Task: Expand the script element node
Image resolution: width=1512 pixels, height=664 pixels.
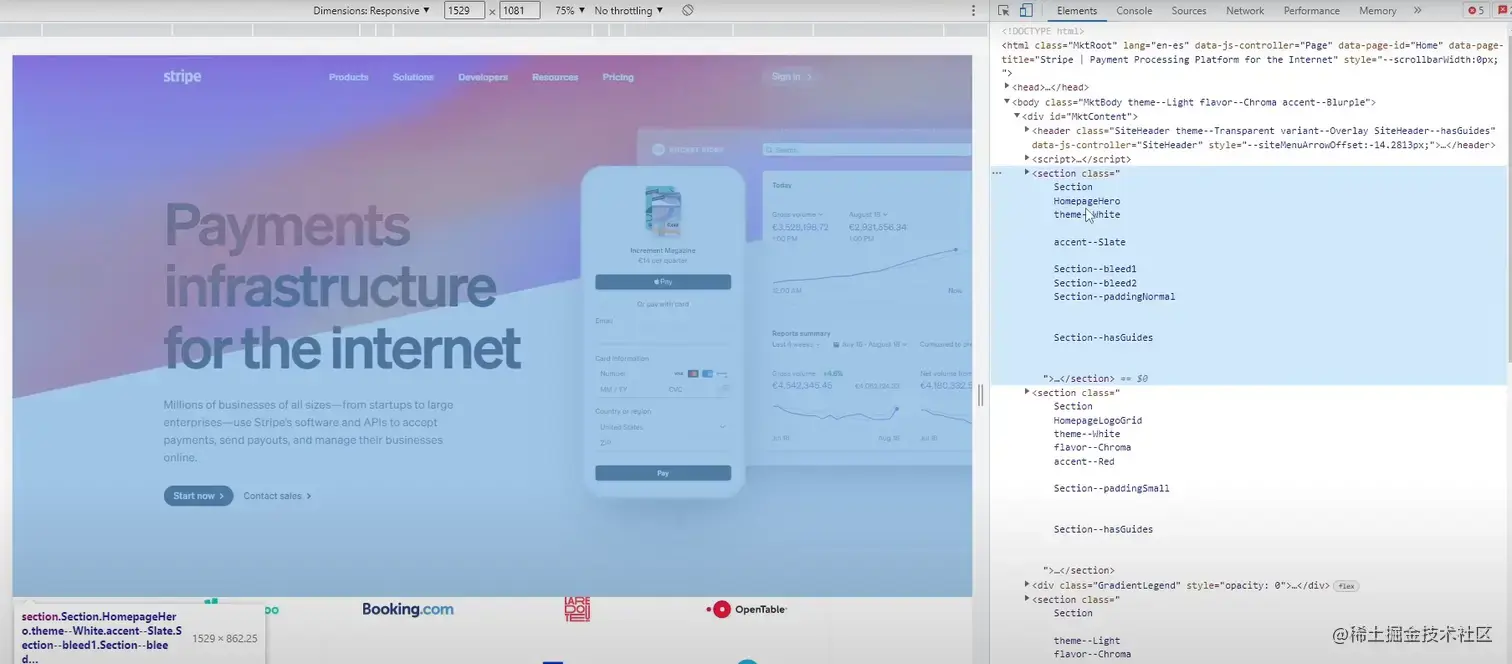Action: [x=1027, y=158]
